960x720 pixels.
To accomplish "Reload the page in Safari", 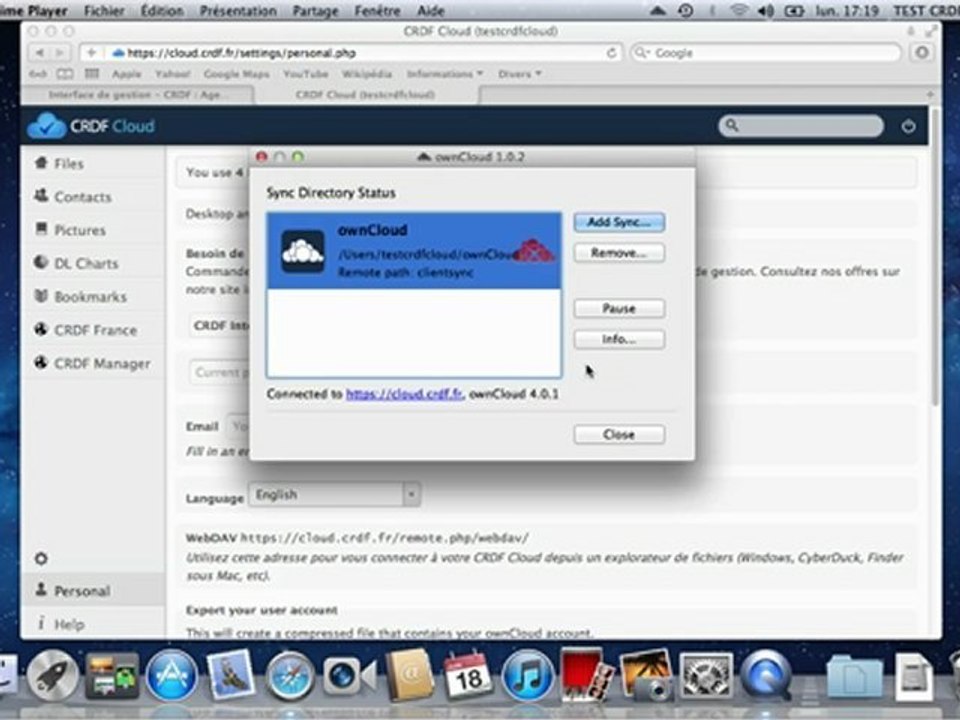I will click(611, 53).
